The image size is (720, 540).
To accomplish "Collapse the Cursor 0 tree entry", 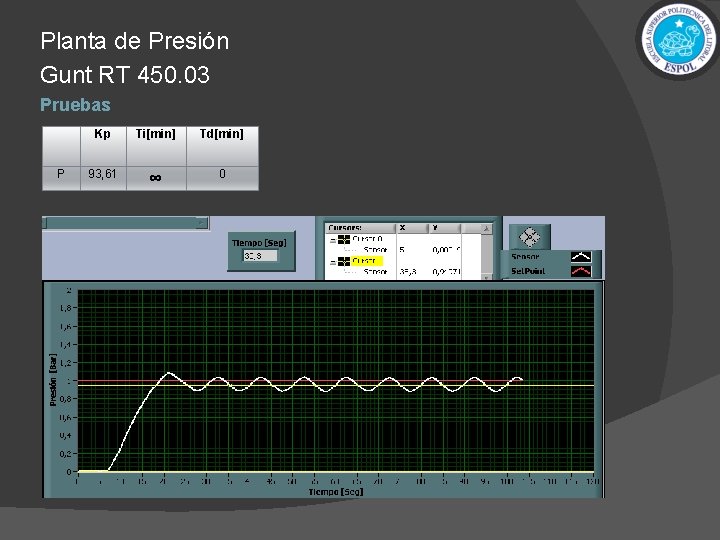I will [333, 240].
